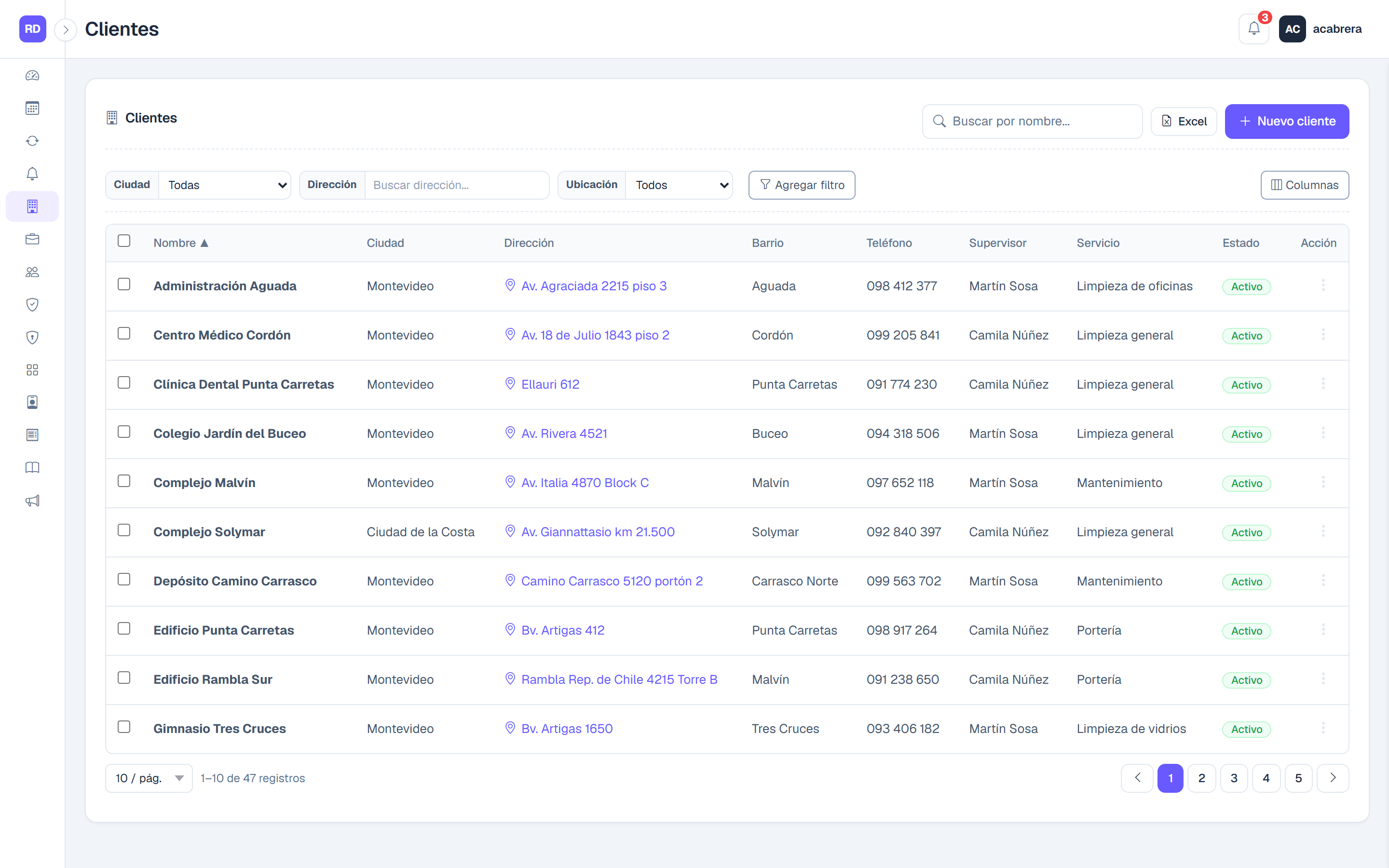Open the 10 / pág. page size dropdown

pos(149,778)
